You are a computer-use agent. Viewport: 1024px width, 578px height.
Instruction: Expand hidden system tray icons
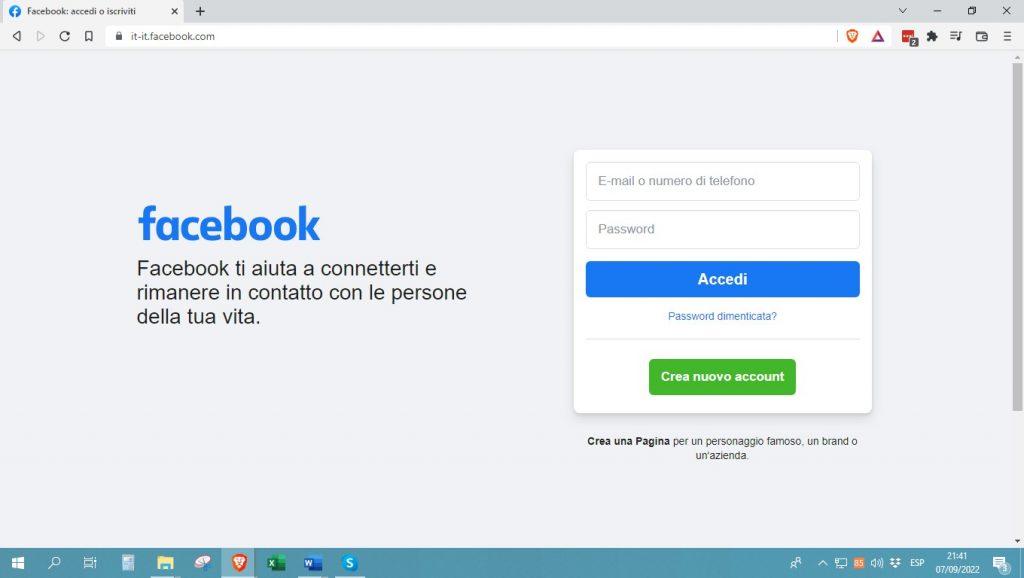click(823, 563)
